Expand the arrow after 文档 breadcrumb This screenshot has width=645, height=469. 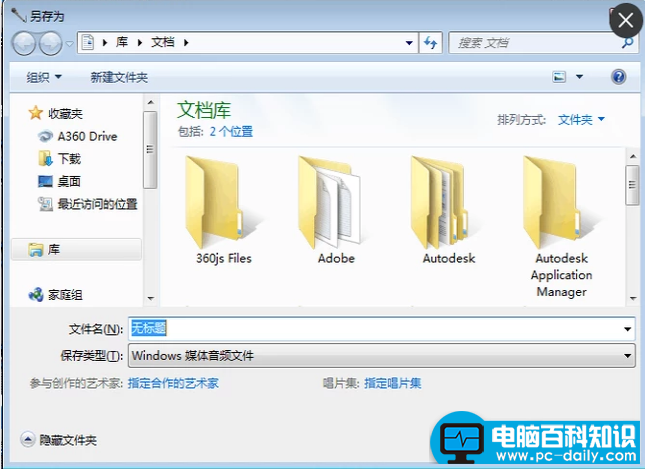coord(186,42)
